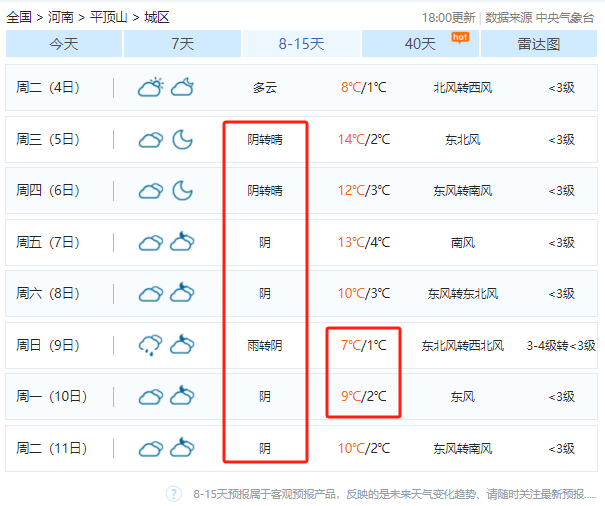This screenshot has width=605, height=506.
Task: Click 城区 in the breadcrumb
Action: pyautogui.click(x=157, y=17)
